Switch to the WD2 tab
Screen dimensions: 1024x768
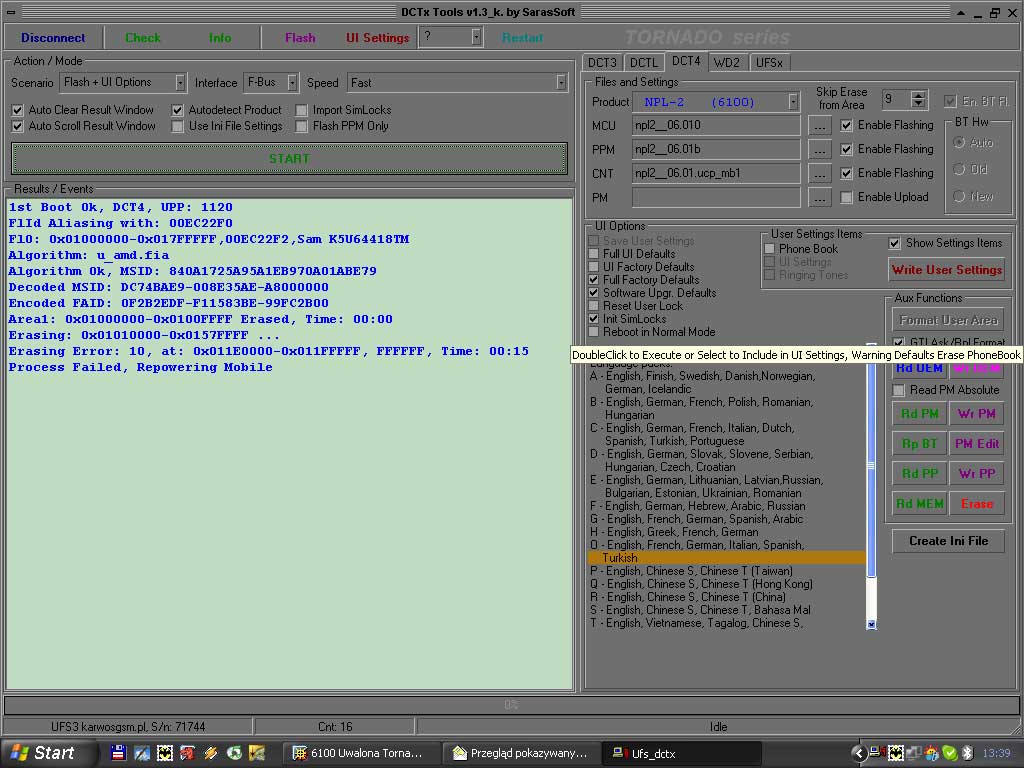[x=727, y=63]
